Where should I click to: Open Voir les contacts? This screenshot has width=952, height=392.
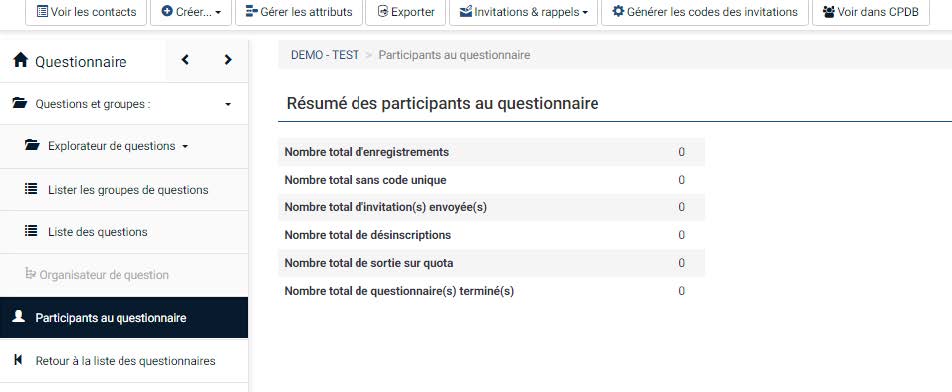(86, 12)
